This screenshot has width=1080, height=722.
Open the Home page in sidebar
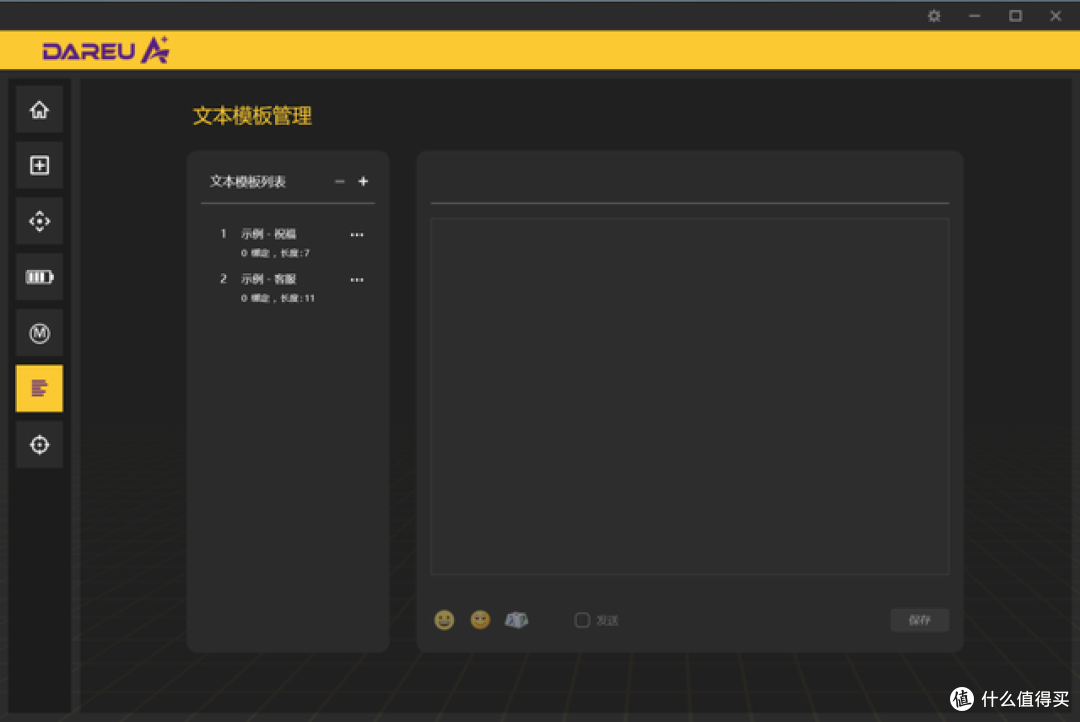39,110
